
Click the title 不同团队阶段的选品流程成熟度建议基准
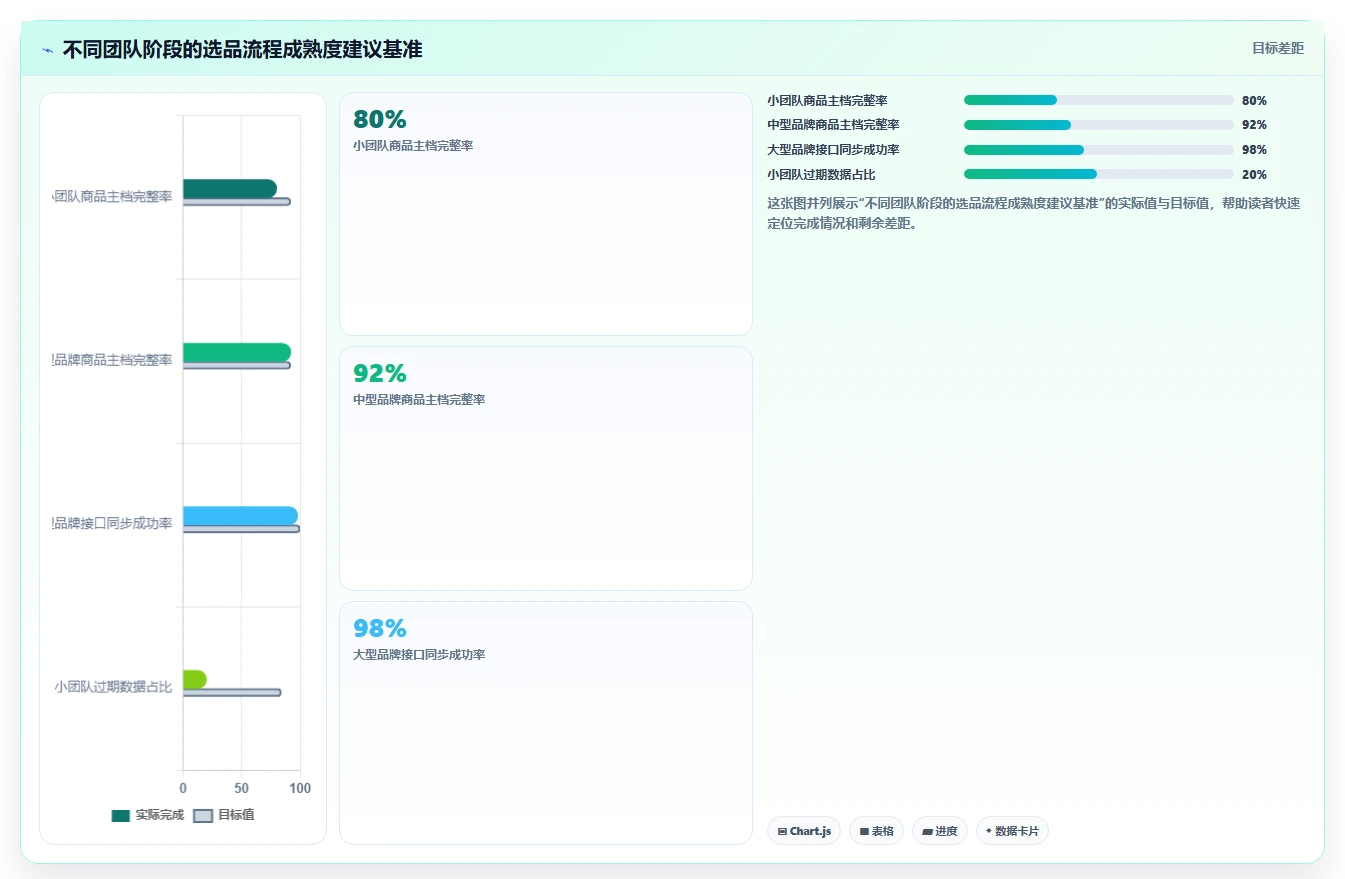pos(242,49)
